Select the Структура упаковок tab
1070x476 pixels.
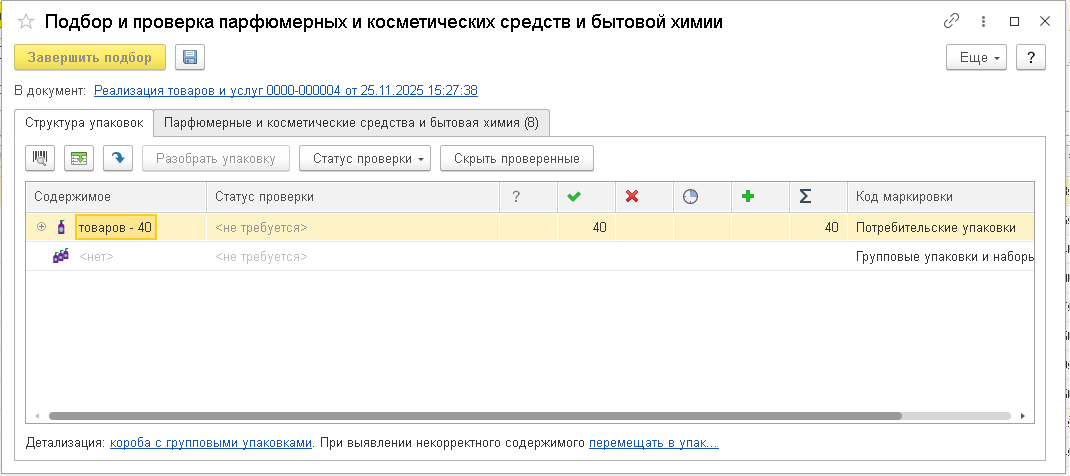click(84, 123)
